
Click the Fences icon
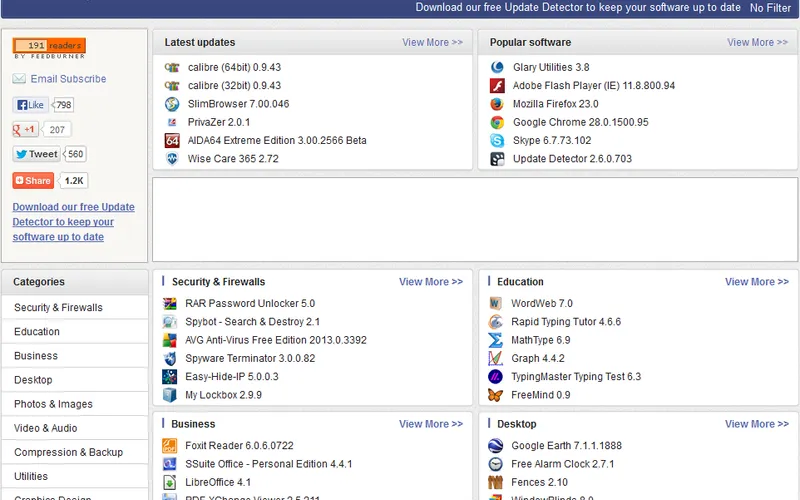click(495, 482)
